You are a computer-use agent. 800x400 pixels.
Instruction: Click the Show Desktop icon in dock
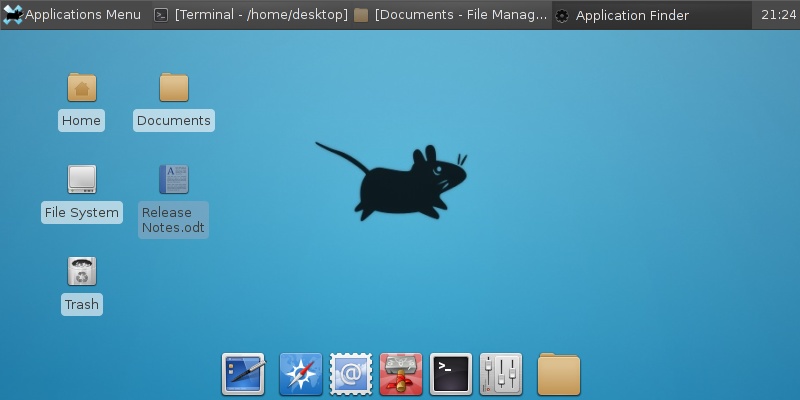(x=243, y=375)
